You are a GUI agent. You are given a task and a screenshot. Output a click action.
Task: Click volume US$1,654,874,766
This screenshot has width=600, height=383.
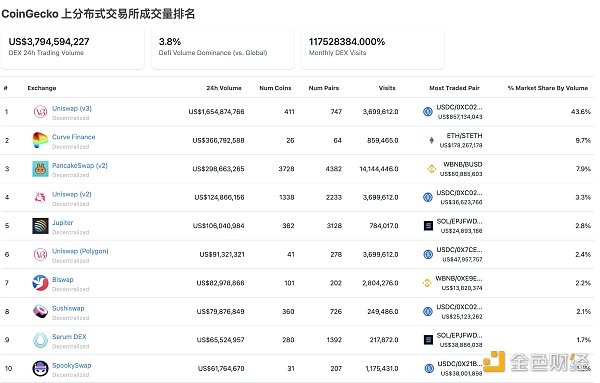(x=216, y=112)
